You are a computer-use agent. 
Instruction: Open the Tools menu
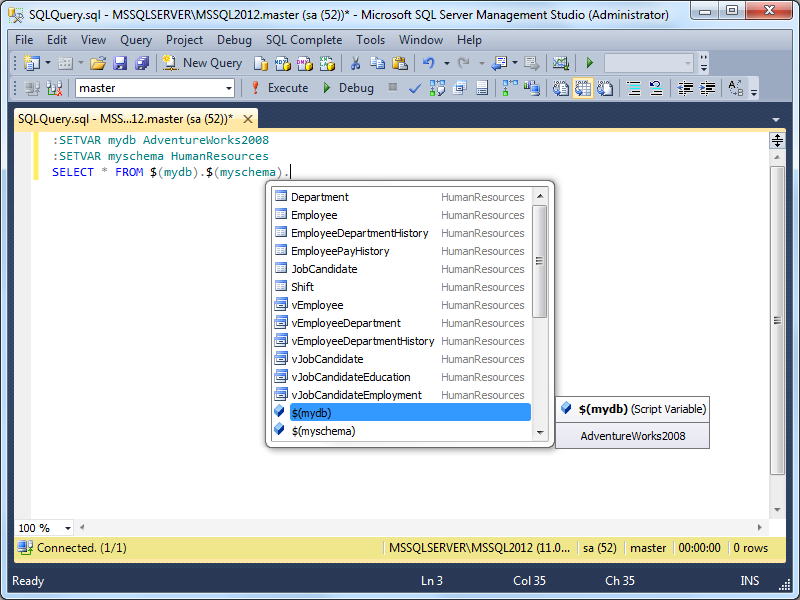(370, 40)
